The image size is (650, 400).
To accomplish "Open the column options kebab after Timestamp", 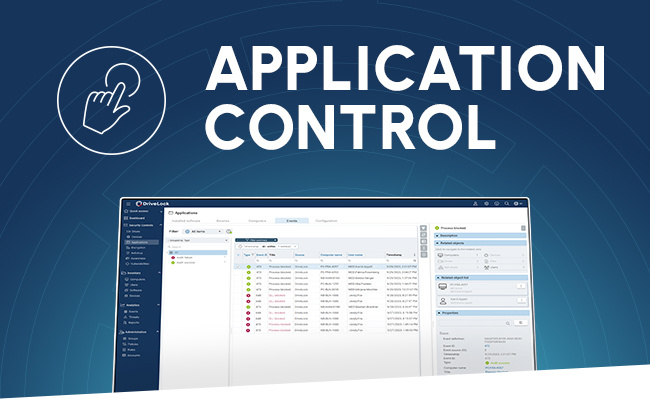I will (x=414, y=255).
